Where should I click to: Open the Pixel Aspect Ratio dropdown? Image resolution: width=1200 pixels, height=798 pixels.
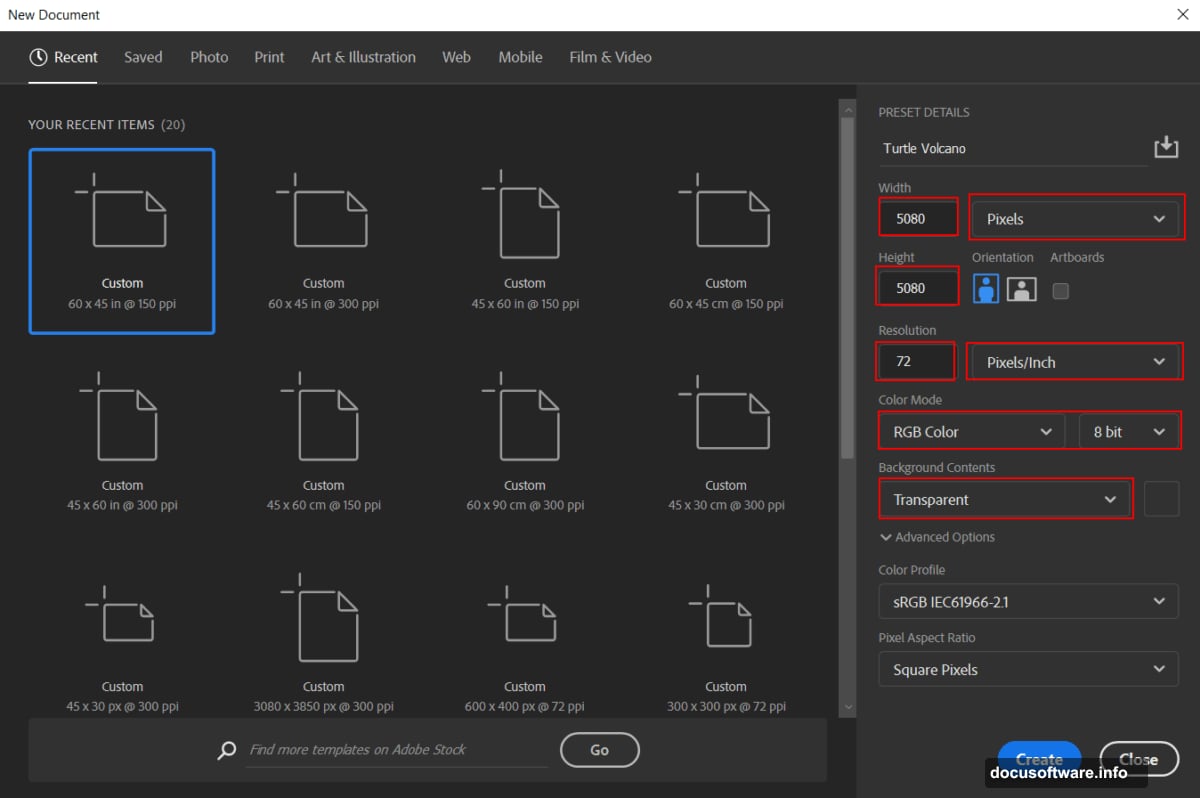[x=1028, y=669]
